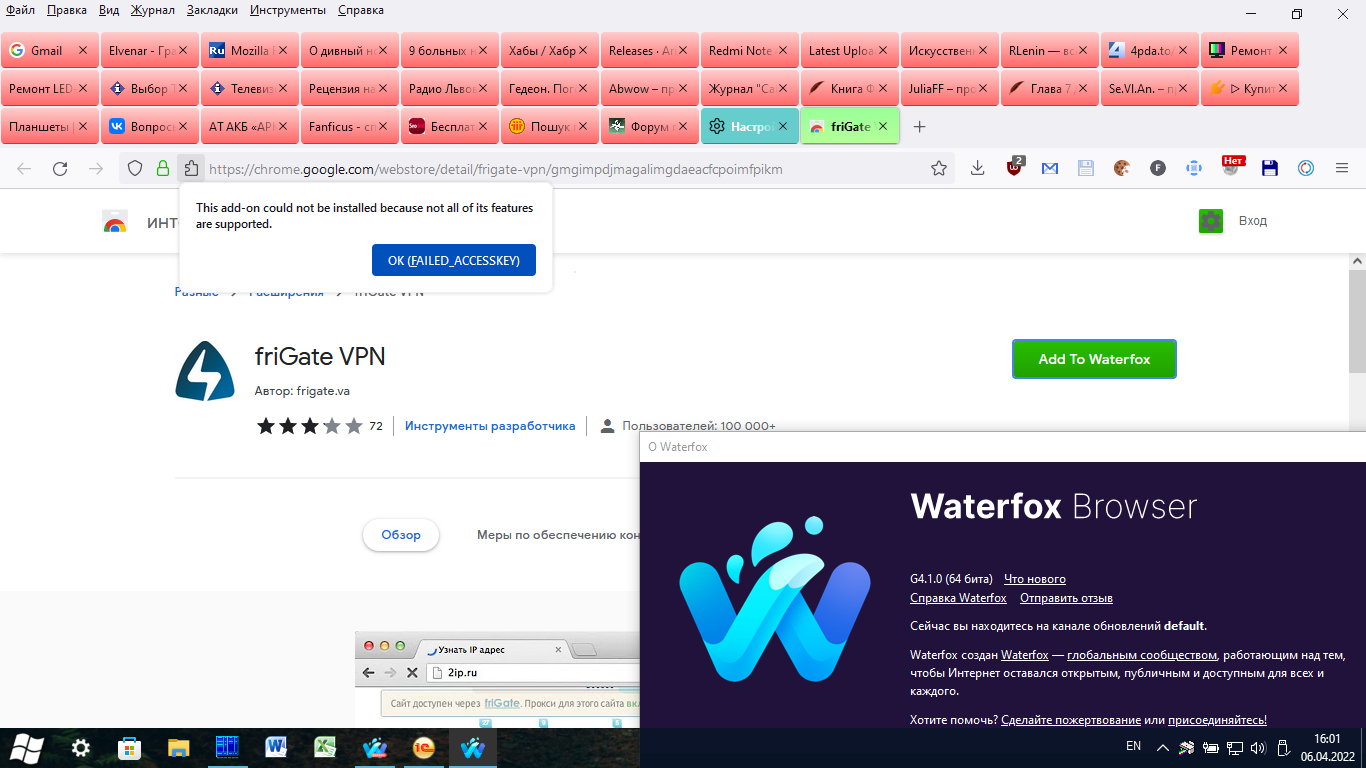Click the Add To Waterfox button

[1094, 359]
